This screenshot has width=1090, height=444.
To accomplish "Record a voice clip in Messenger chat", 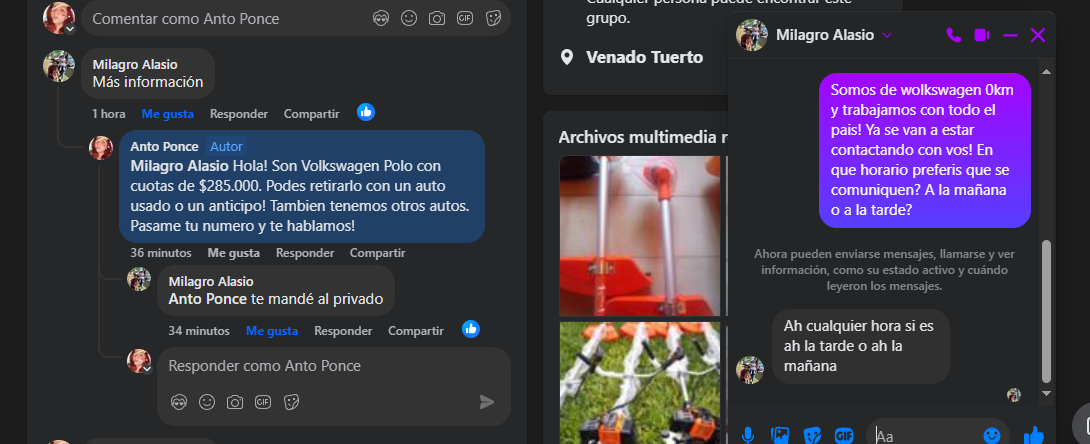I will click(x=747, y=435).
